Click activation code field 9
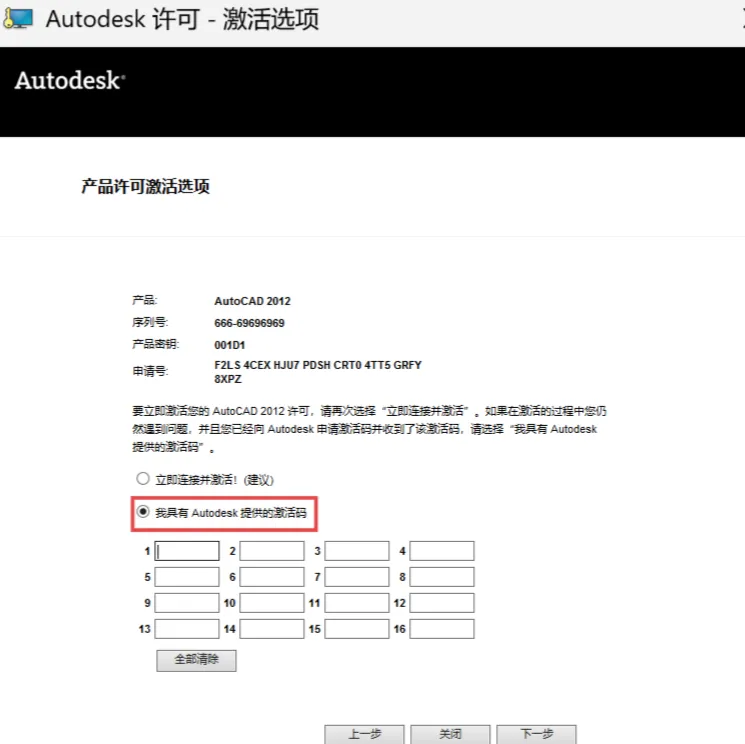 pyautogui.click(x=187, y=603)
